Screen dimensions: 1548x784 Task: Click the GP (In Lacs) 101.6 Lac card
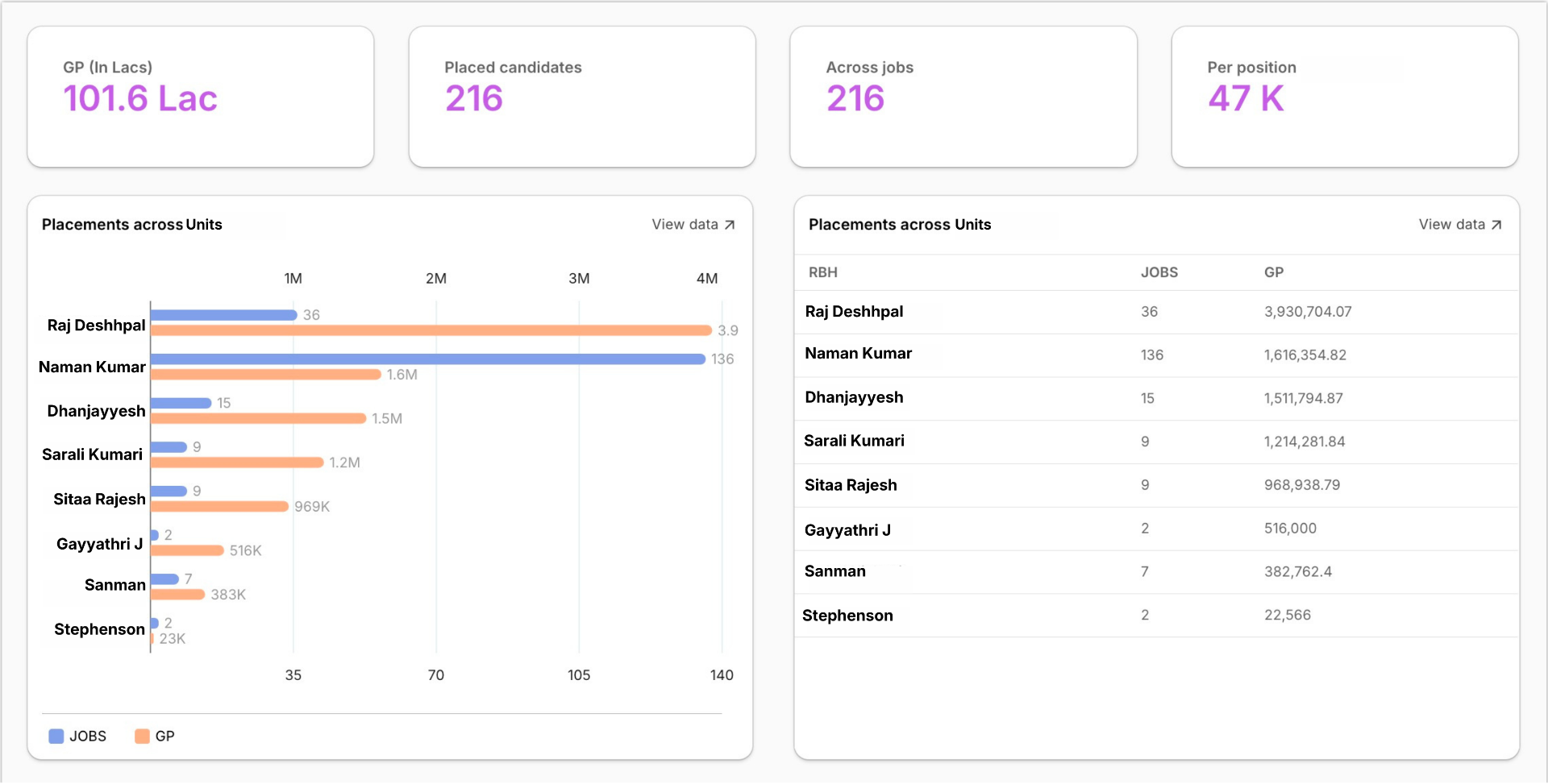(201, 97)
